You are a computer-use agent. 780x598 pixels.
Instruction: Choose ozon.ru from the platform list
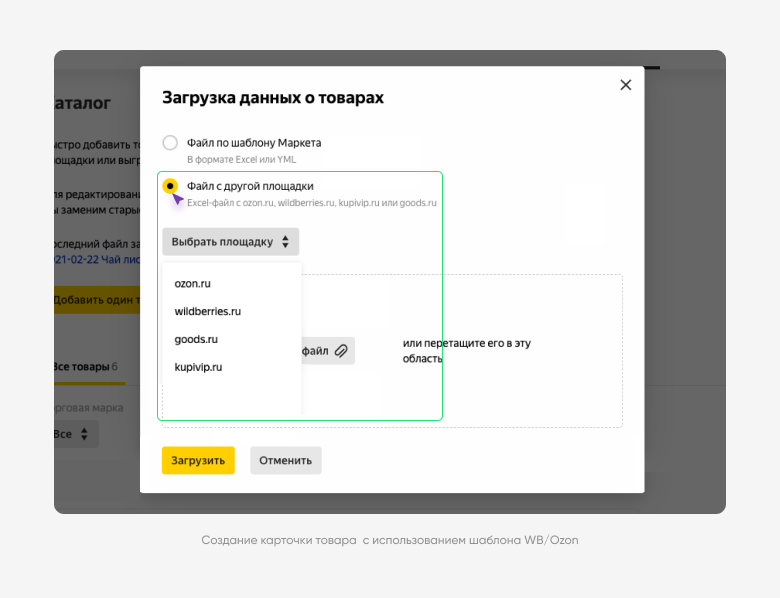(193, 284)
